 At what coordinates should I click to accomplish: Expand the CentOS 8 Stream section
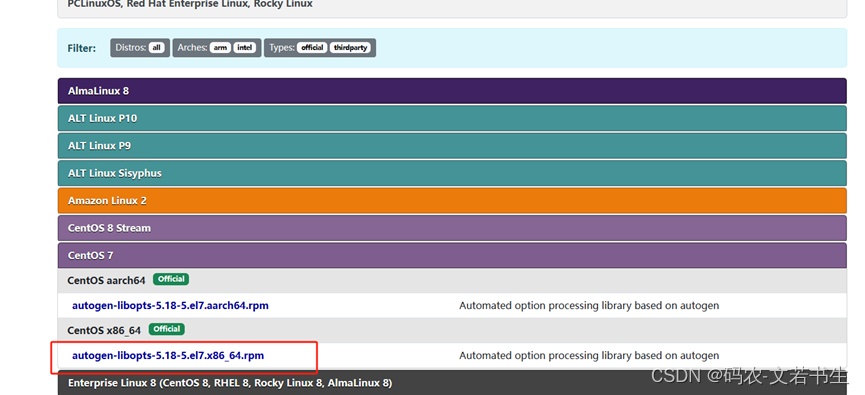pyautogui.click(x=452, y=228)
